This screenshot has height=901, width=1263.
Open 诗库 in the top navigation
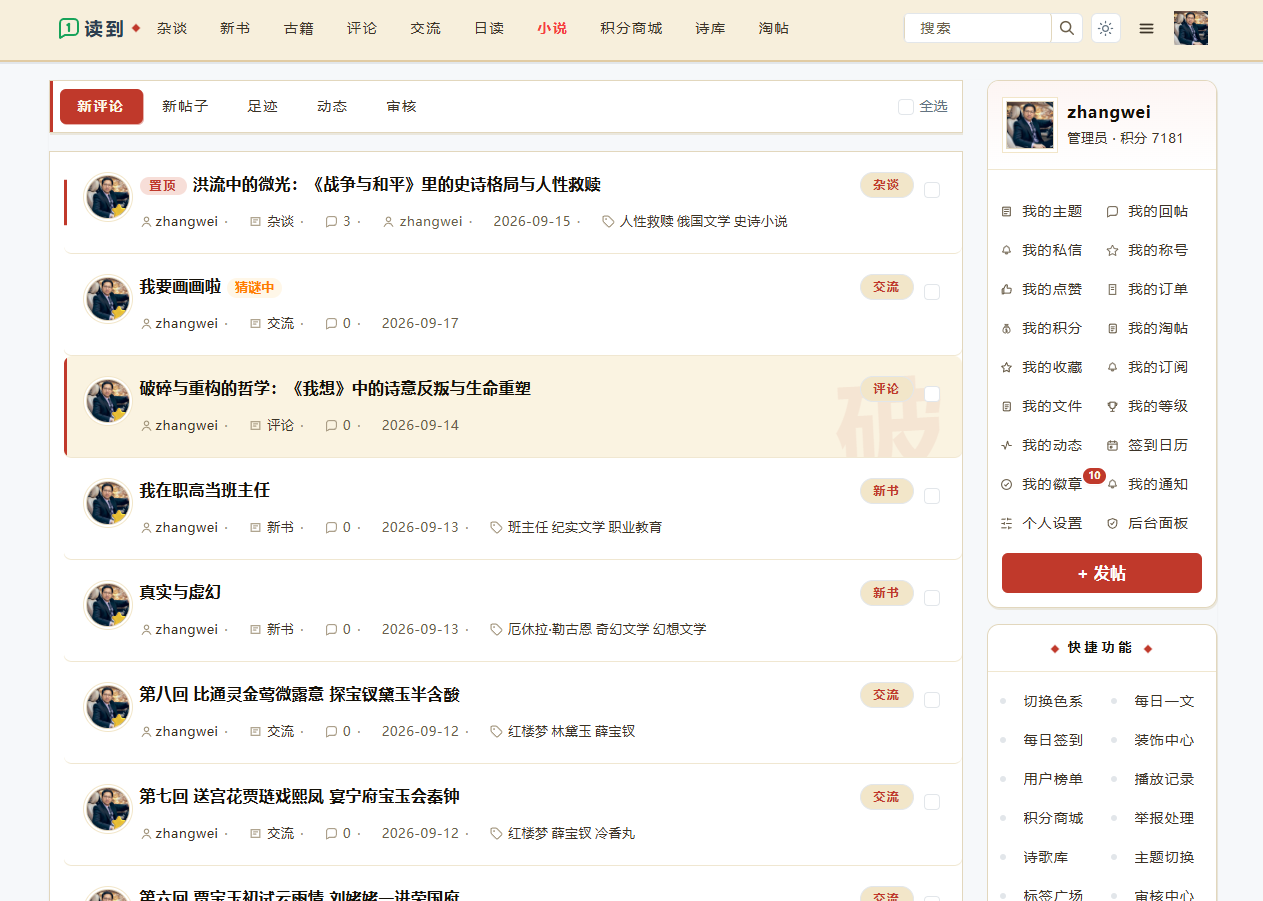tap(710, 28)
